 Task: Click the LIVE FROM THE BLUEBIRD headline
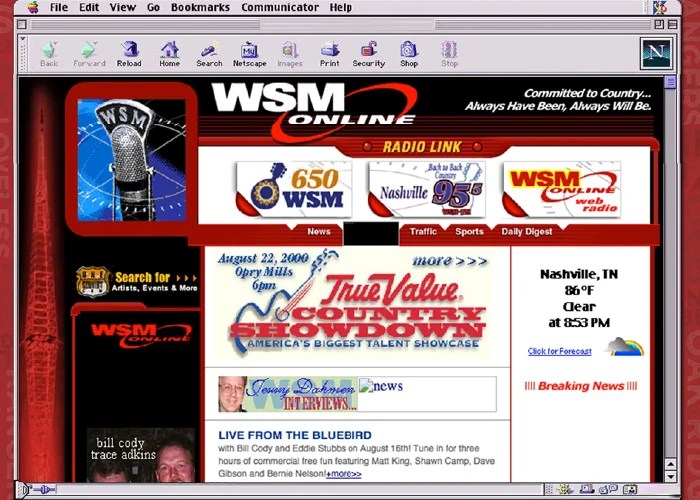click(x=295, y=435)
